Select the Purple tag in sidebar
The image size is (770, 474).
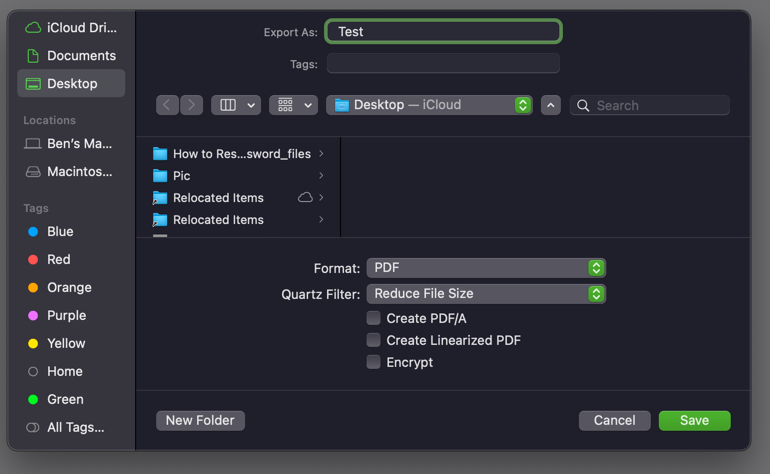click(66, 315)
